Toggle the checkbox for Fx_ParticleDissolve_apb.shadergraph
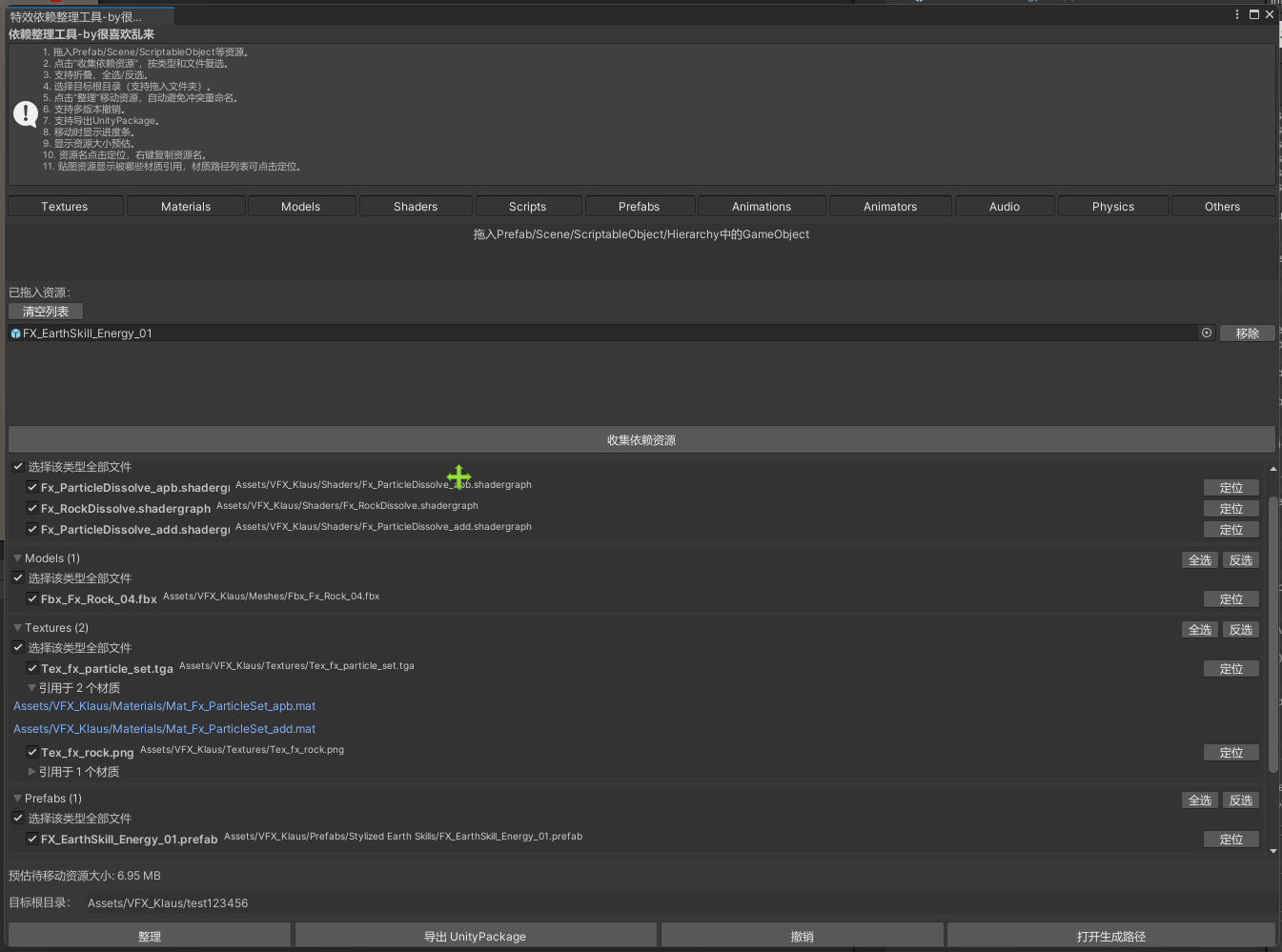This screenshot has height=952, width=1282. (x=32, y=487)
